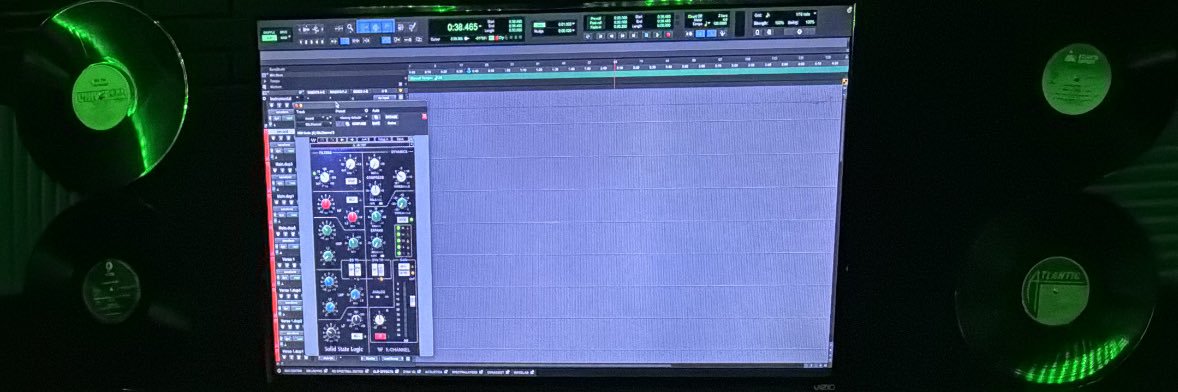Click the Go to End transport button

tap(633, 35)
